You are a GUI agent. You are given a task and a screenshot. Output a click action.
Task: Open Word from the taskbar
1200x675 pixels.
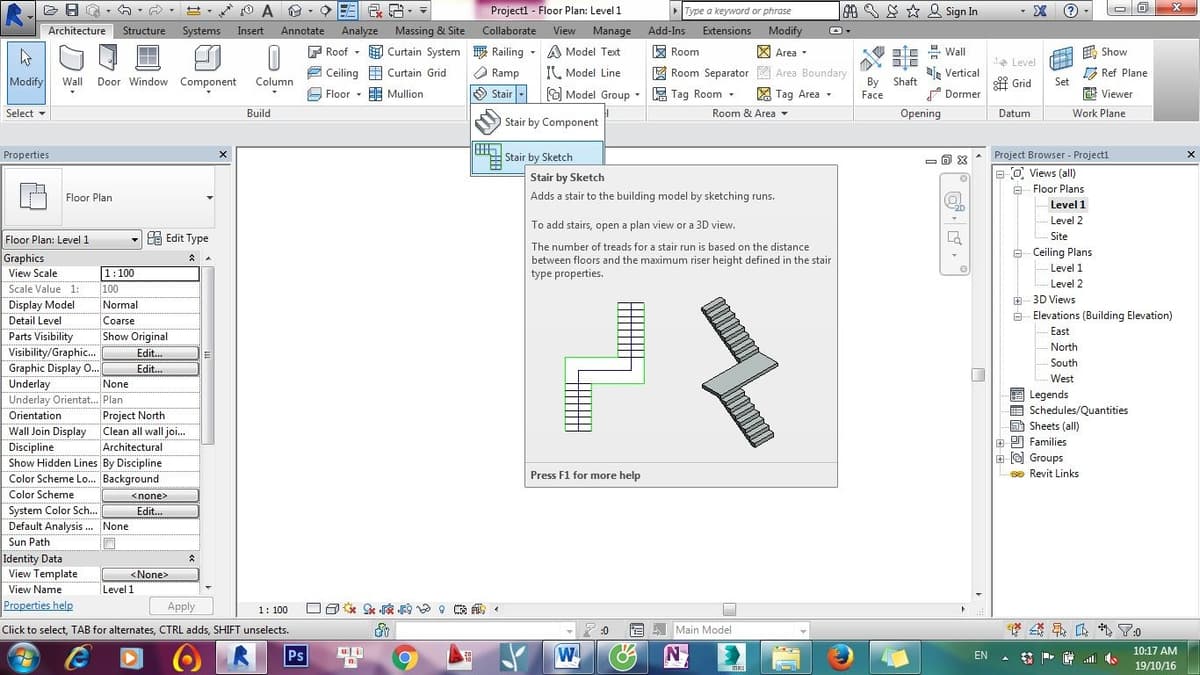(x=567, y=656)
